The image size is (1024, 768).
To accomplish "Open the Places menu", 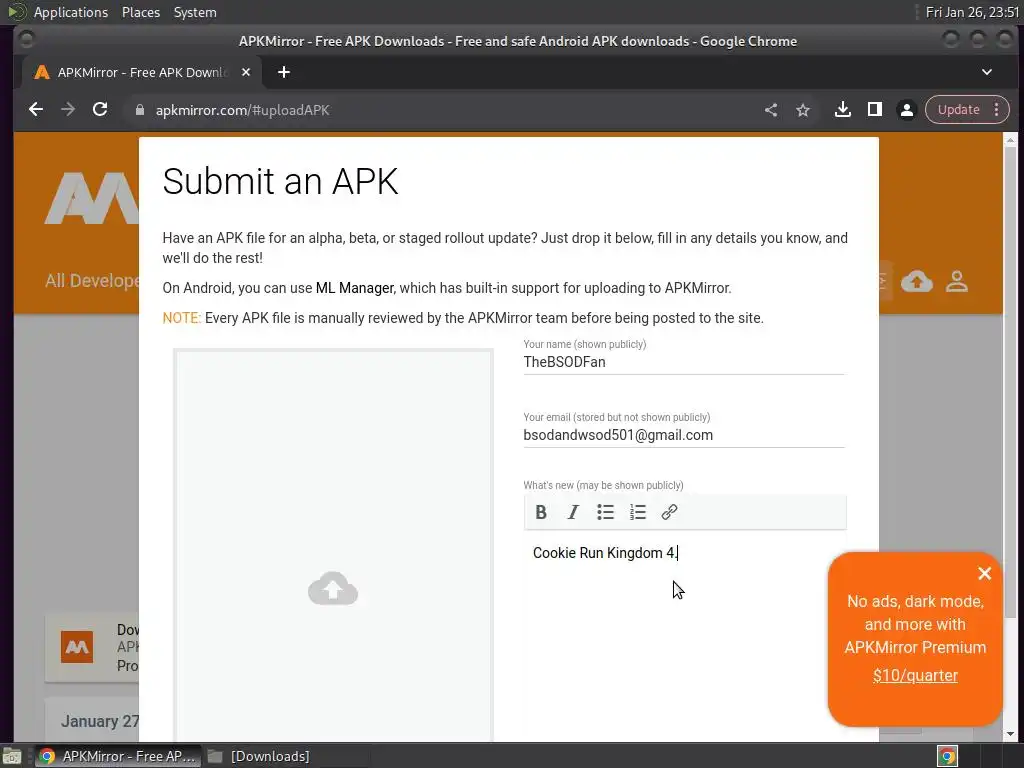I will pos(141,12).
